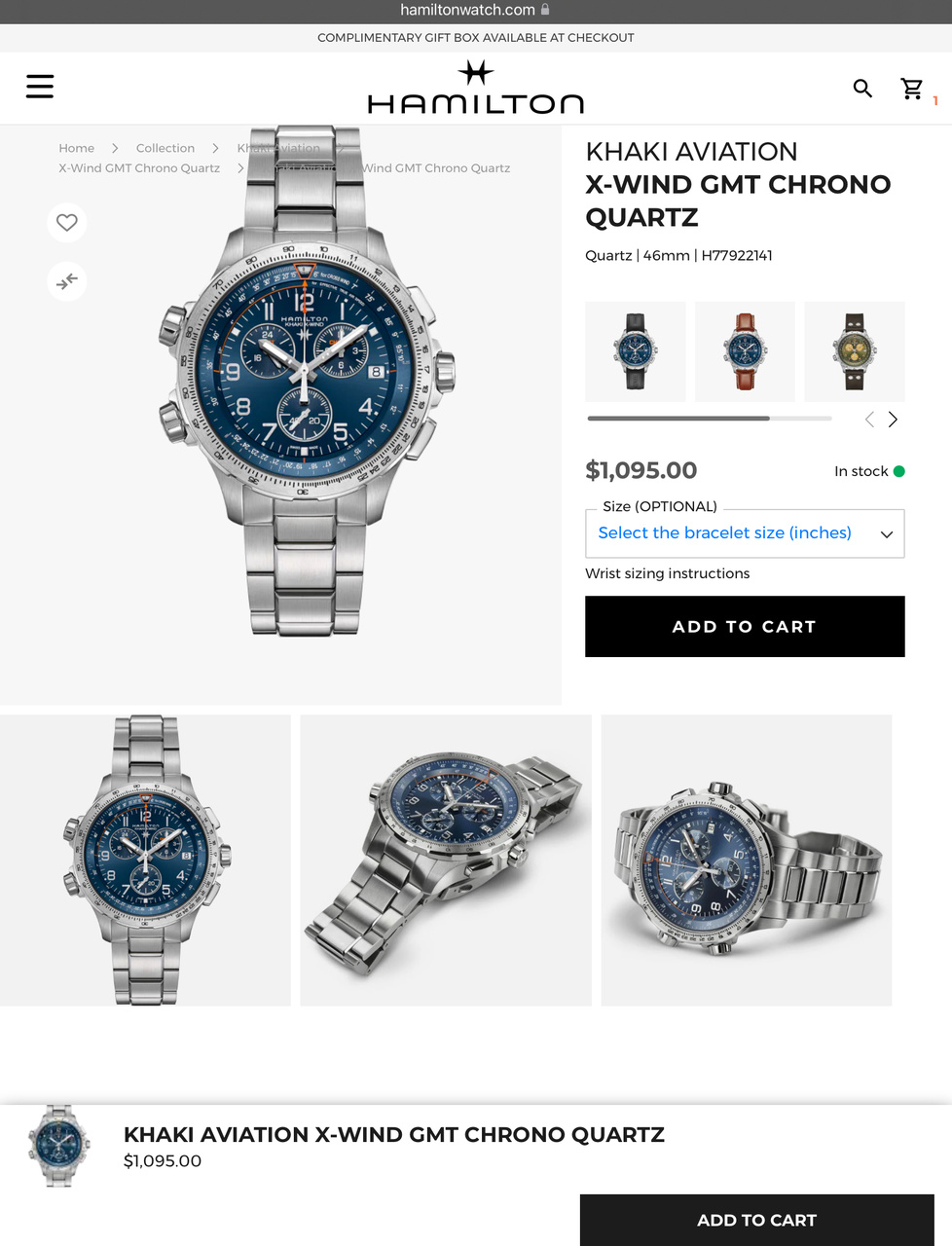Click the variant carousel scroll bar
Viewport: 952px width, 1246px height.
point(710,419)
